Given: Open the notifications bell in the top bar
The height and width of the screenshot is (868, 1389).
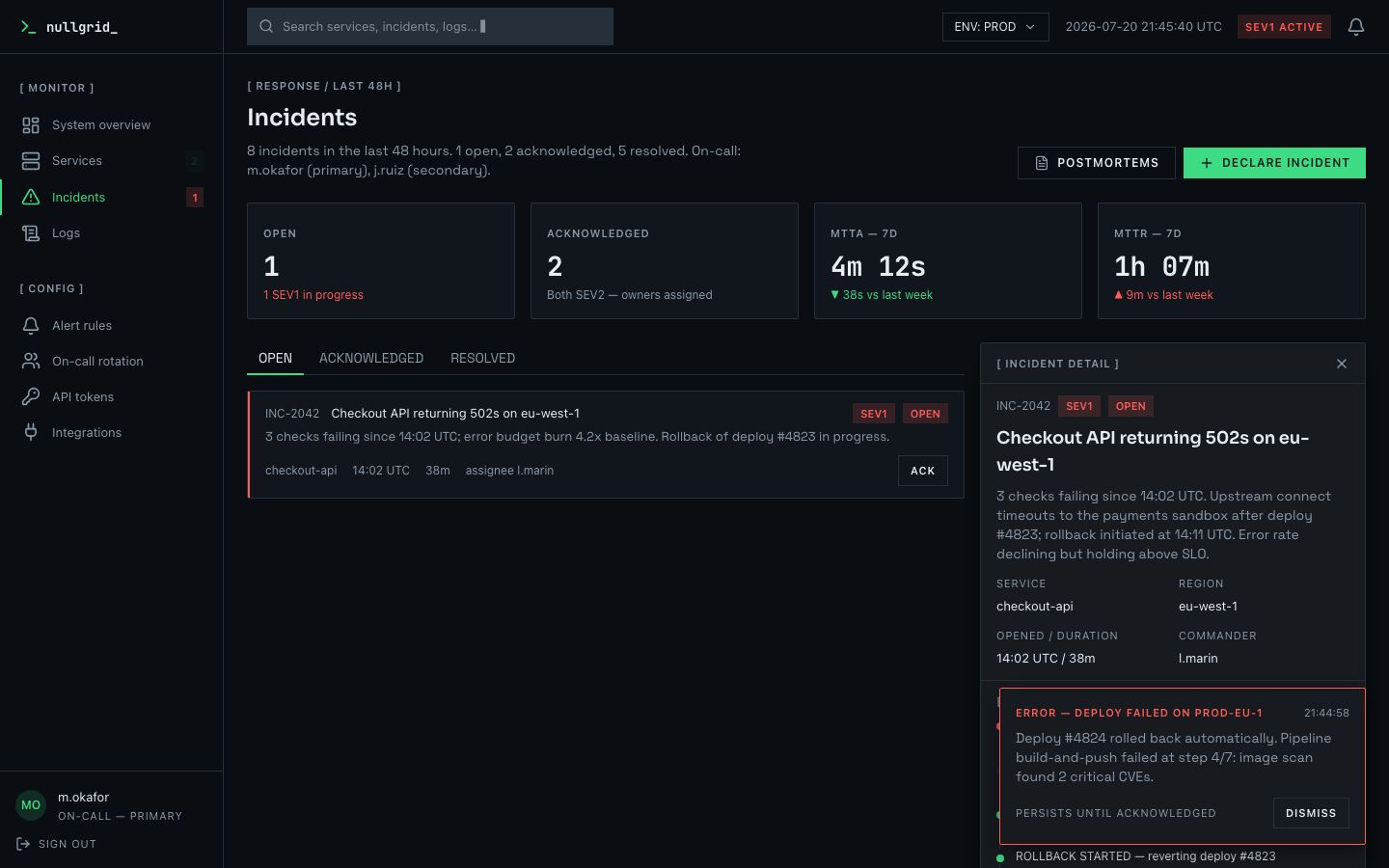Looking at the screenshot, I should tap(1356, 27).
